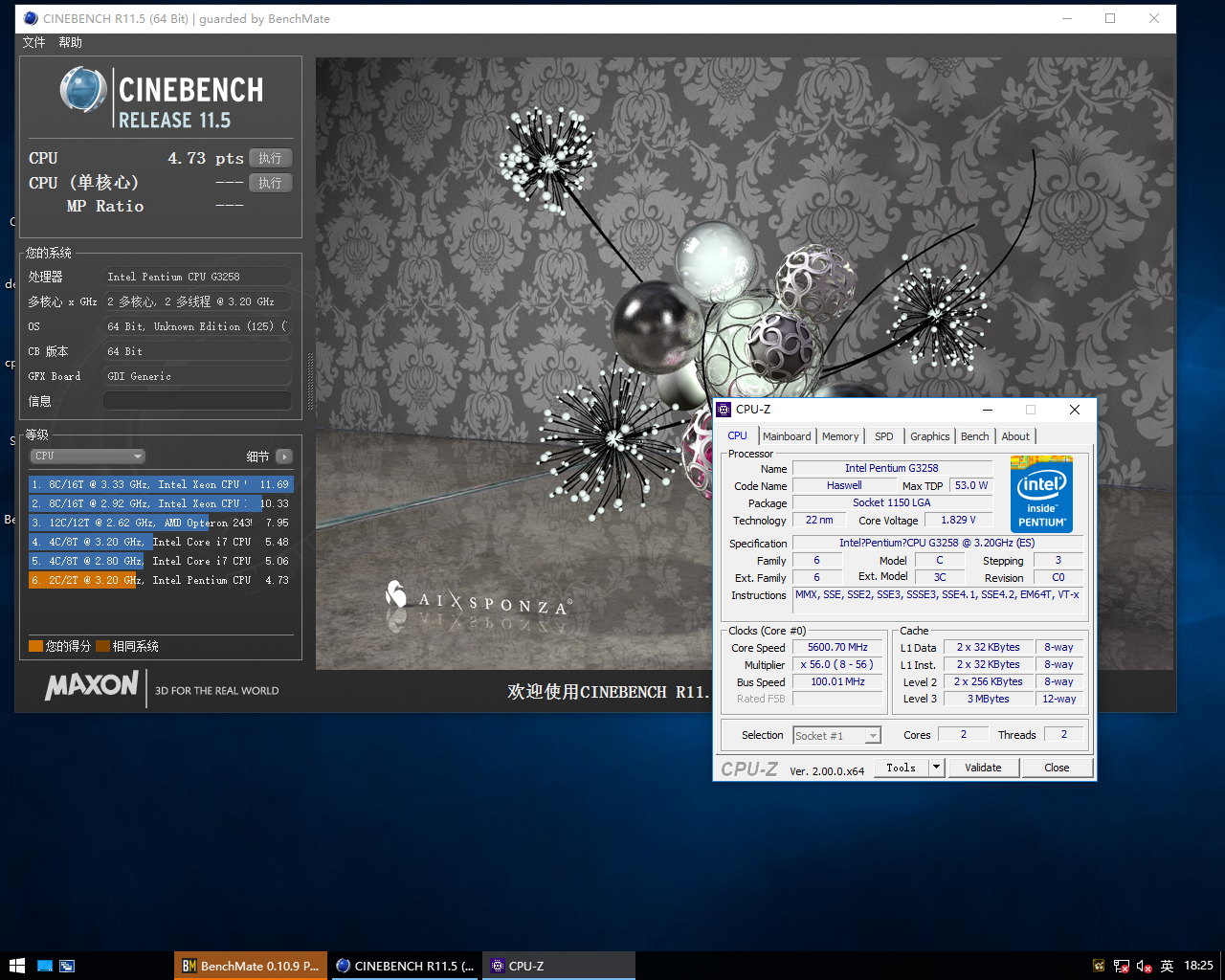Viewport: 1225px width, 980px height.
Task: Select the CPU tab in CPU-Z
Action: pyautogui.click(x=737, y=435)
